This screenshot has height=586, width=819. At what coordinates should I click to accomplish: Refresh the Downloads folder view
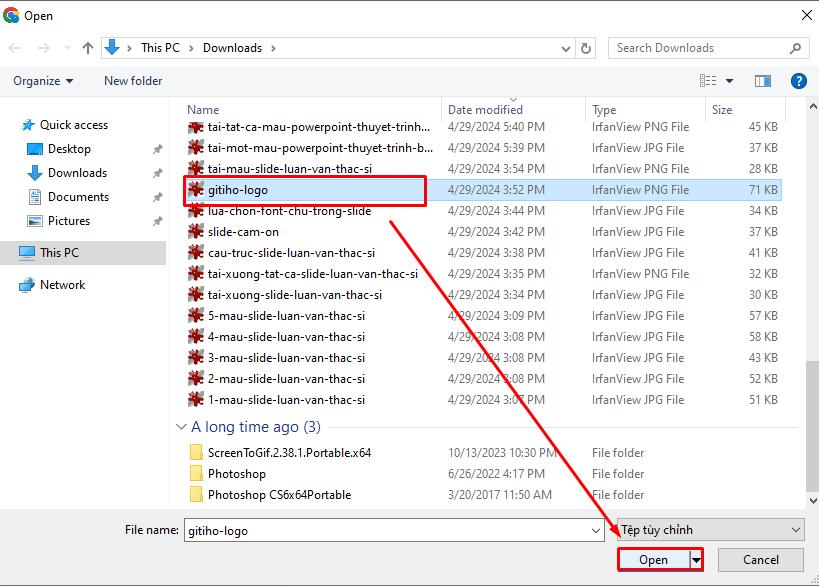click(585, 47)
